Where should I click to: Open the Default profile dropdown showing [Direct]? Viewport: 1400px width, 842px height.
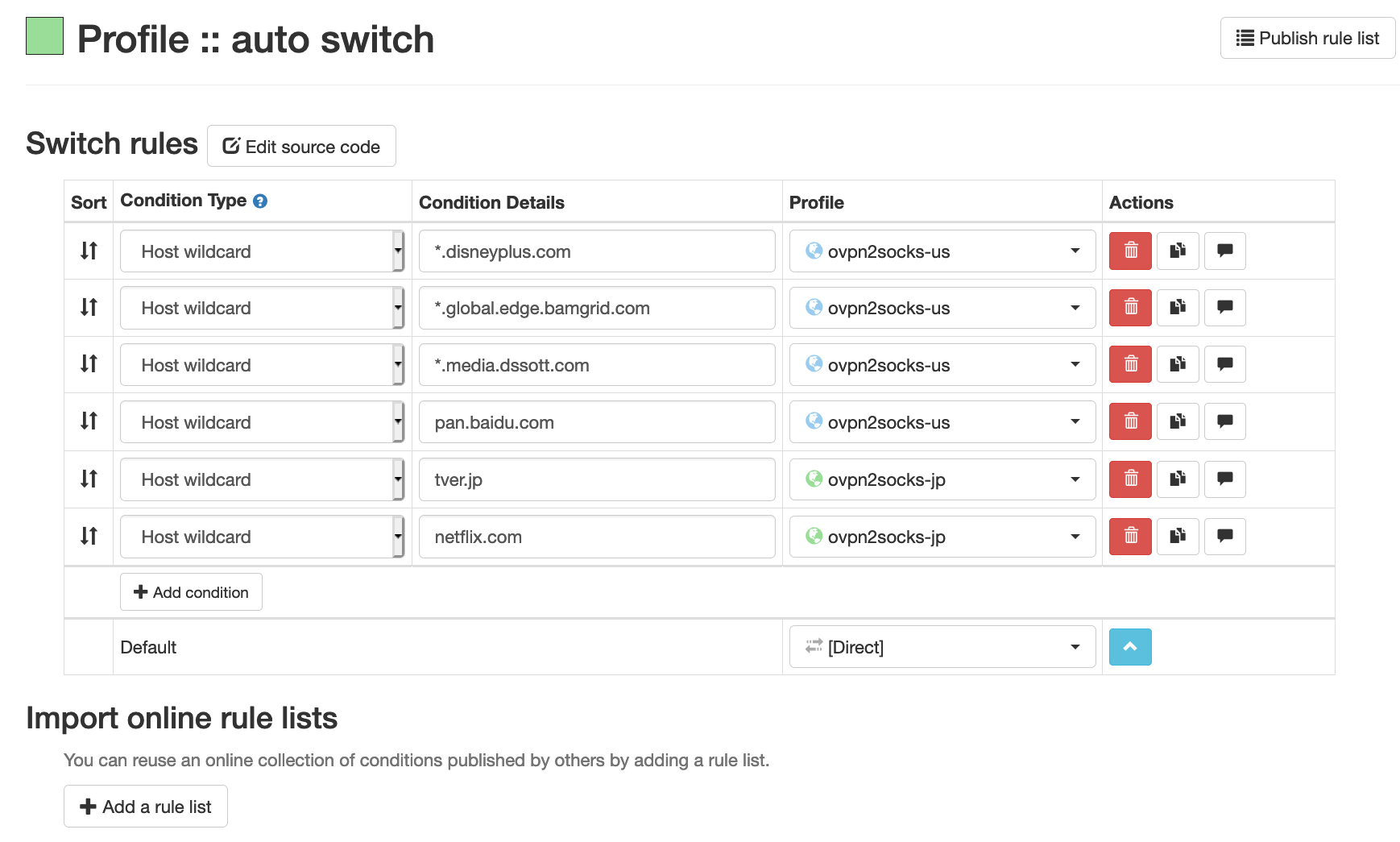(x=942, y=647)
